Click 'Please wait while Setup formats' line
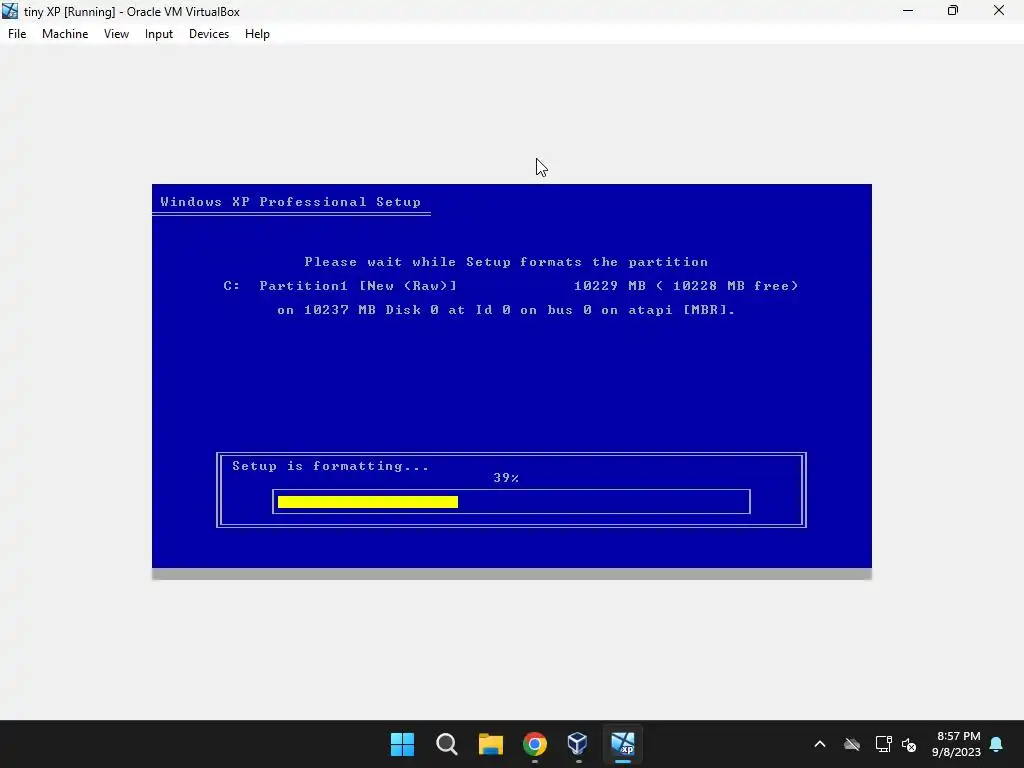 [506, 262]
